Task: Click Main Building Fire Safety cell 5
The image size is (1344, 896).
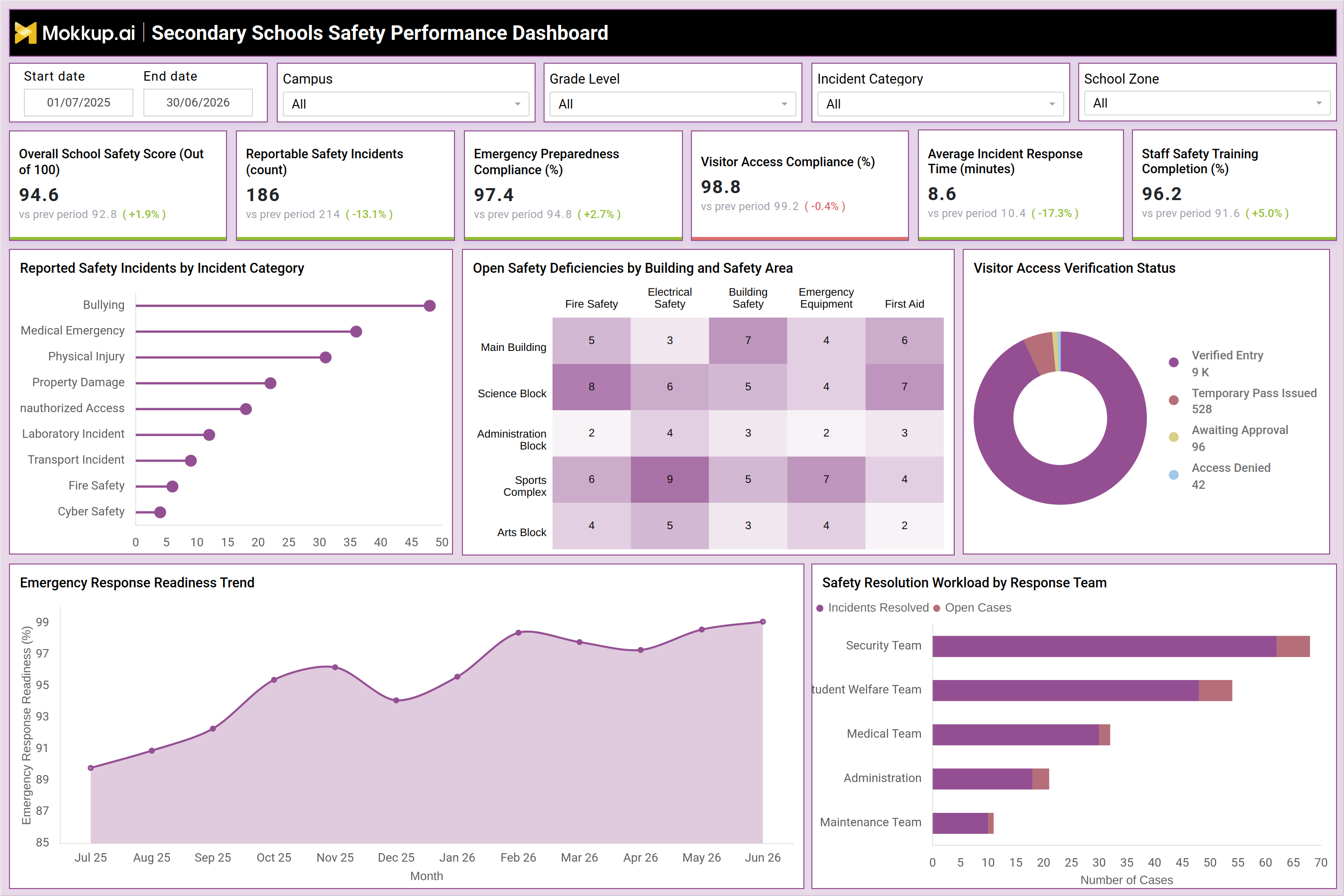Action: tap(591, 340)
